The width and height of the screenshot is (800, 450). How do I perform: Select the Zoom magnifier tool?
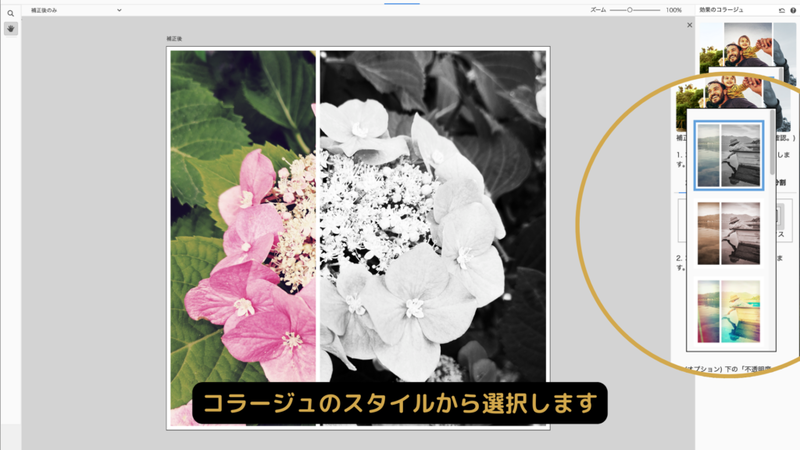point(10,14)
